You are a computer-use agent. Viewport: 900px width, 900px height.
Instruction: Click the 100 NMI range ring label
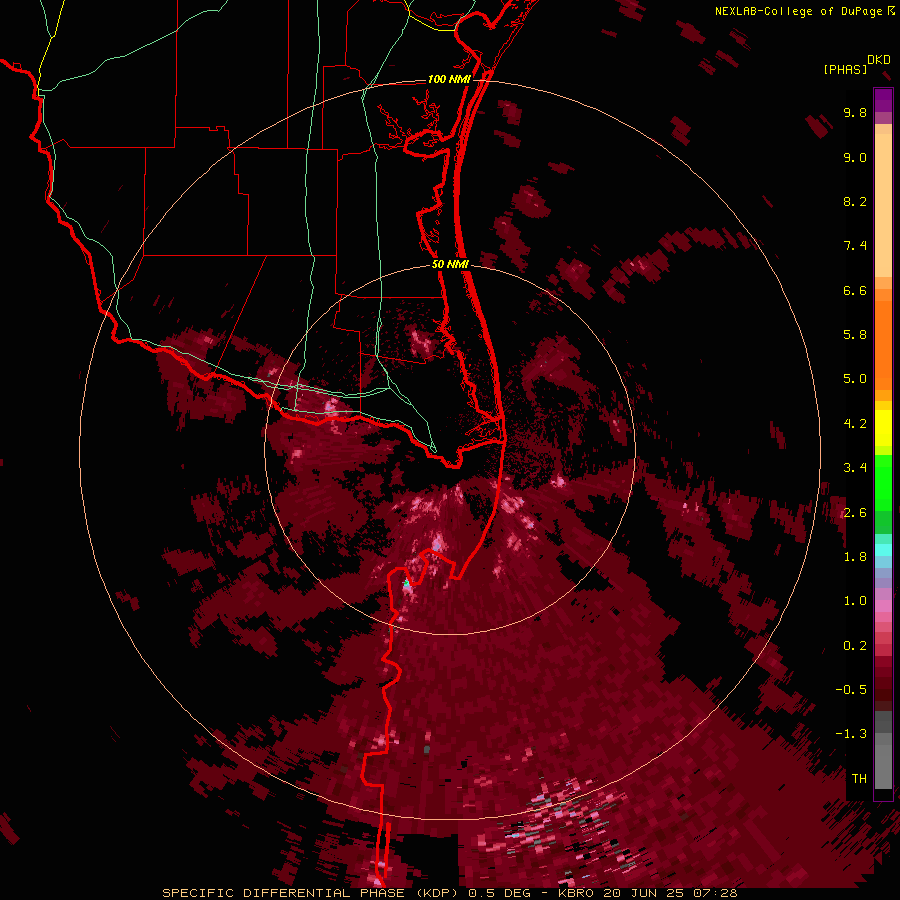(x=449, y=79)
